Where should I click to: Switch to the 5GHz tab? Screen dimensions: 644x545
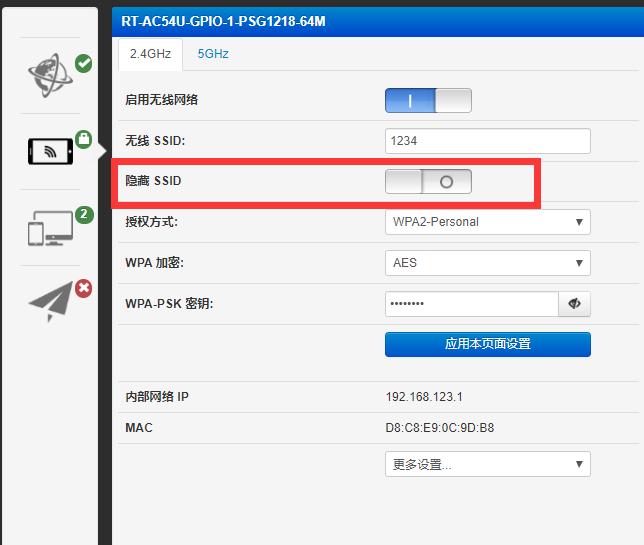[x=213, y=54]
